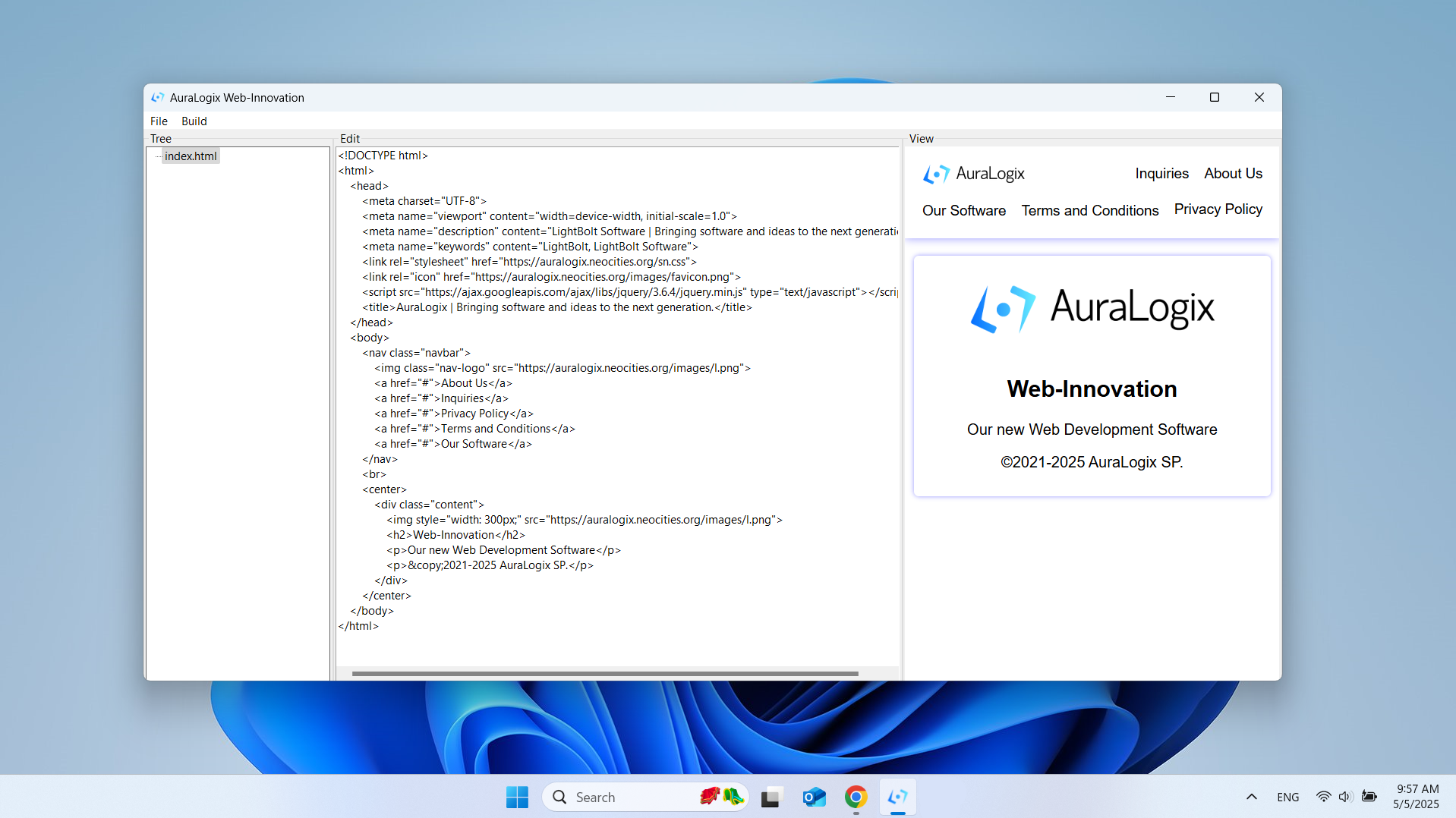Viewport: 1456px width, 818px height.
Task: Open the Build menu
Action: pyautogui.click(x=194, y=121)
